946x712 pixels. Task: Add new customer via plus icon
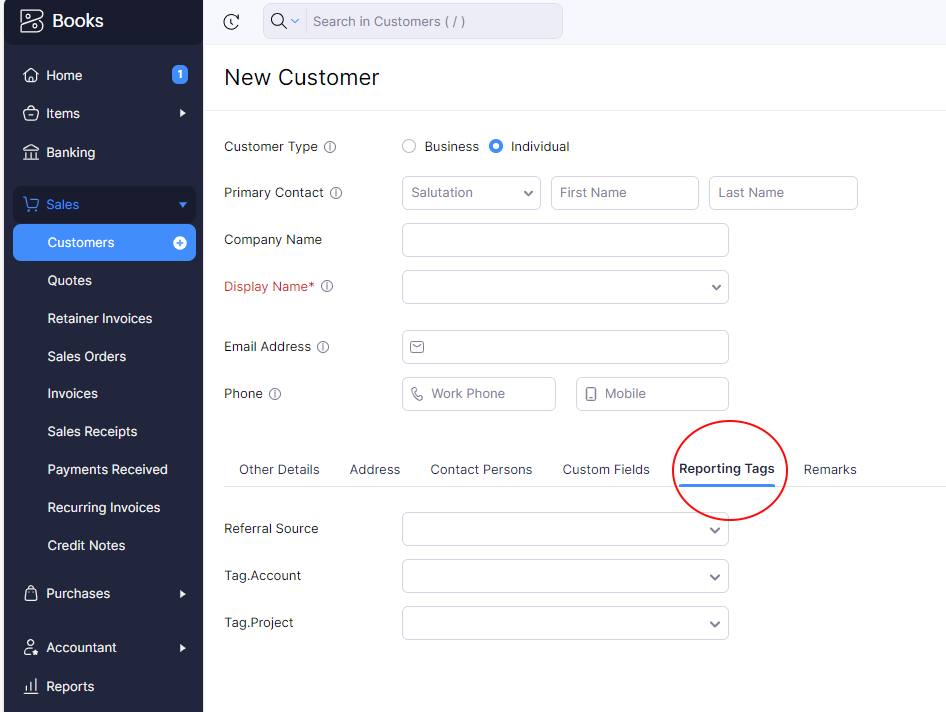(x=180, y=243)
